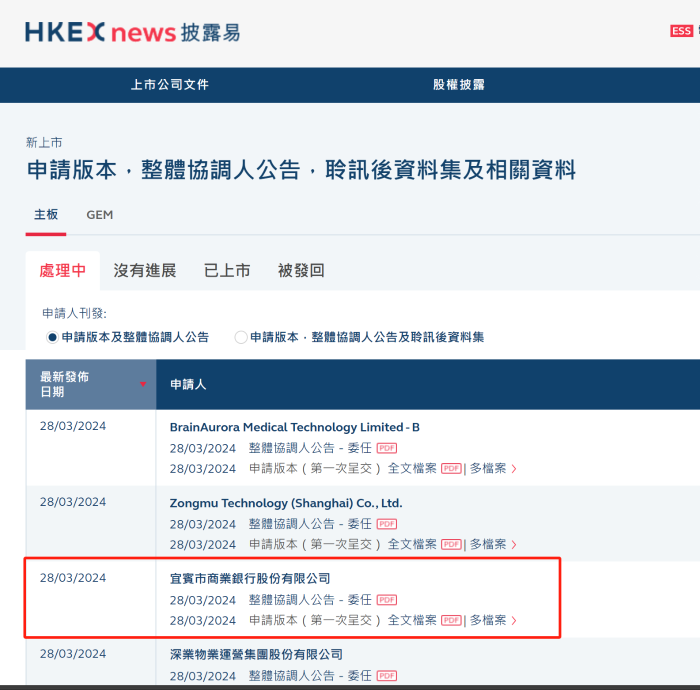Open Zongmu 整體協調人公告 - 委任 link

click(x=310, y=524)
